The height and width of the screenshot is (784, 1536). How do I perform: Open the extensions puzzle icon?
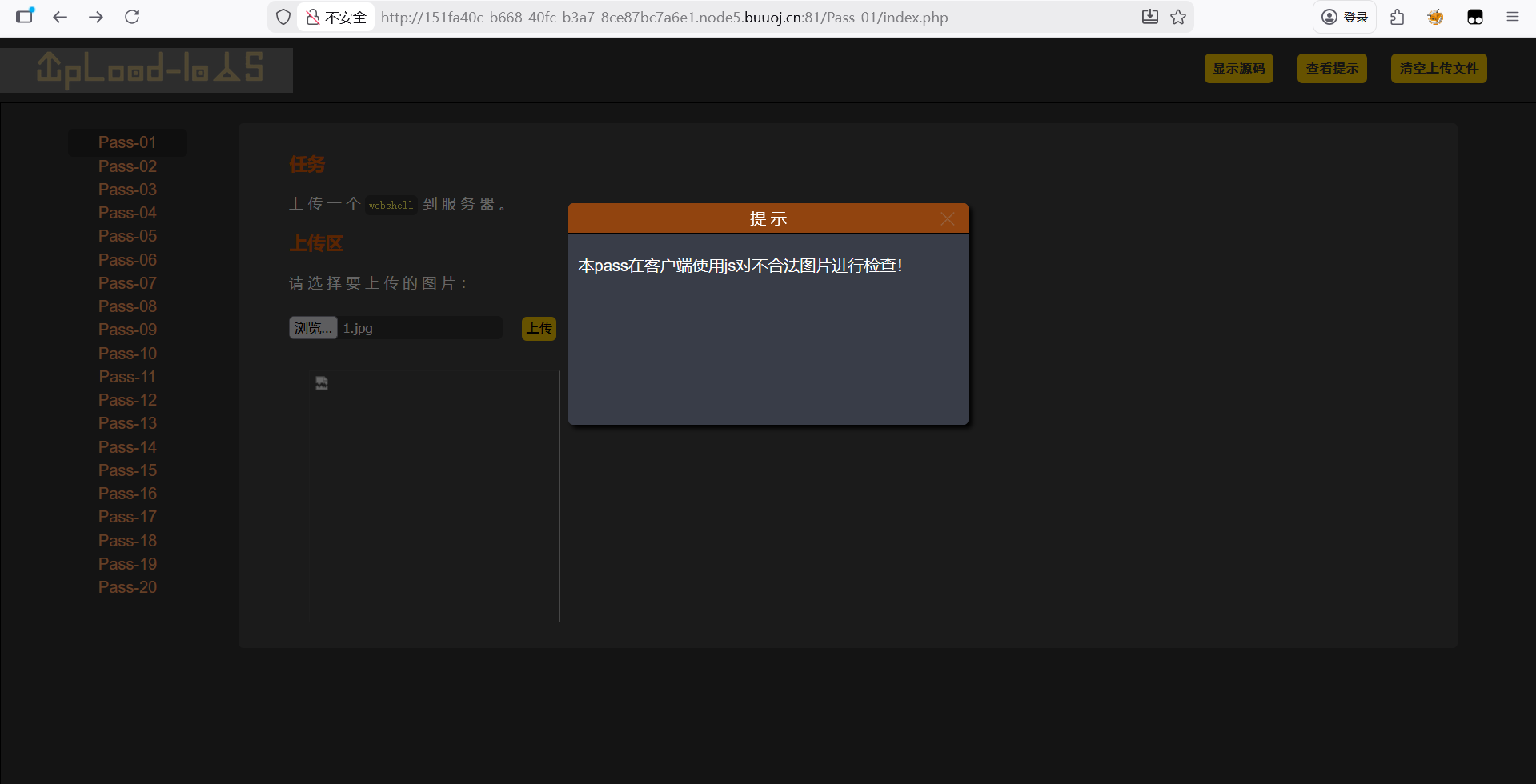(1398, 17)
